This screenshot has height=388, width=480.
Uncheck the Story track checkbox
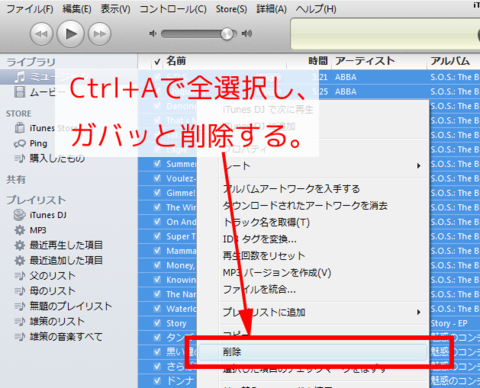157,323
